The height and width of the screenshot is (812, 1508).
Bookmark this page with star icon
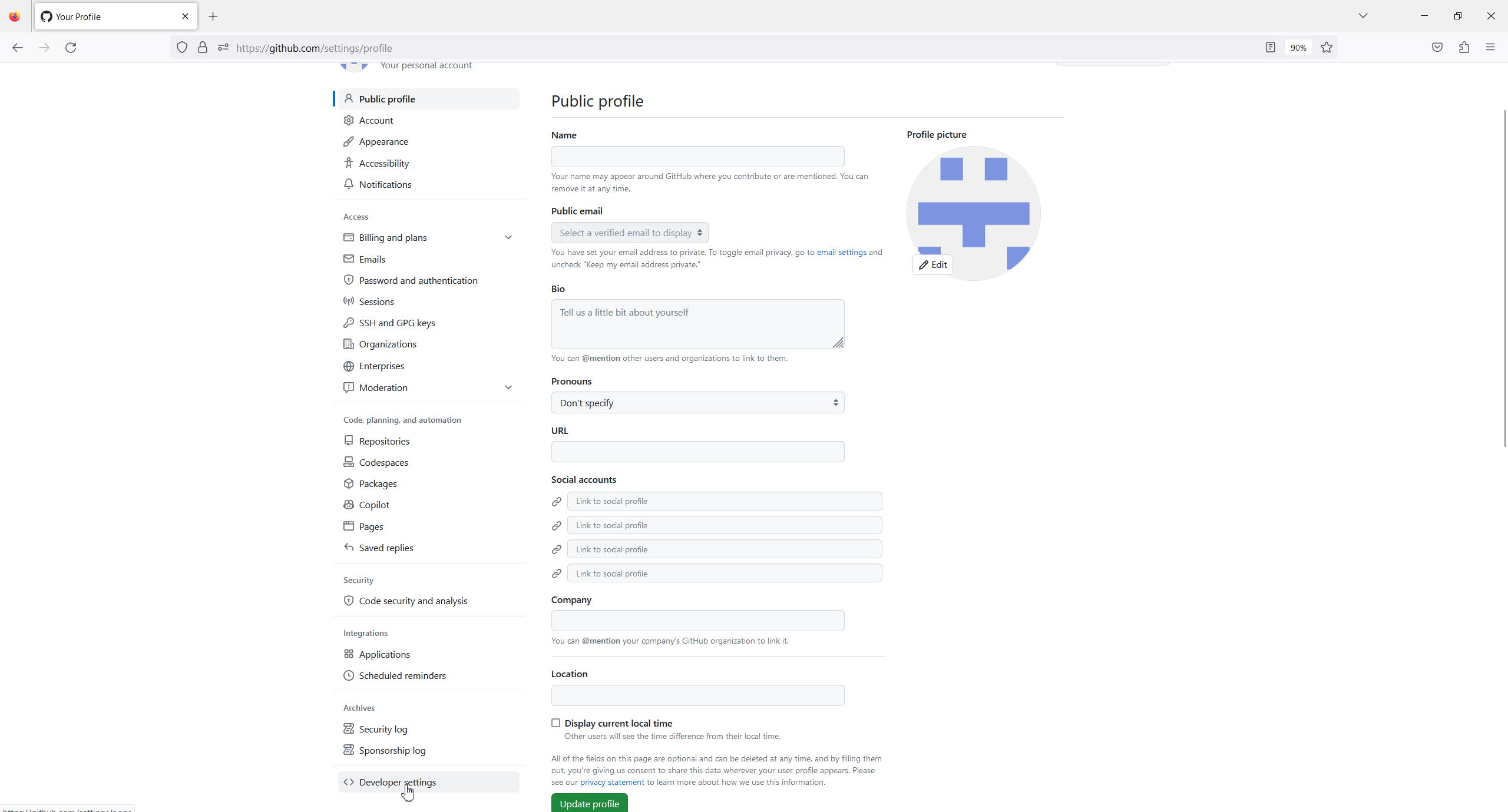(x=1327, y=48)
